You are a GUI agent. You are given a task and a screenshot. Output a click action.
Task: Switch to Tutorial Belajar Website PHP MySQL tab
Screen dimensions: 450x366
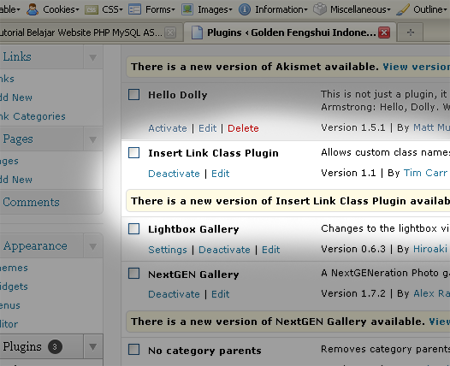pyautogui.click(x=81, y=33)
